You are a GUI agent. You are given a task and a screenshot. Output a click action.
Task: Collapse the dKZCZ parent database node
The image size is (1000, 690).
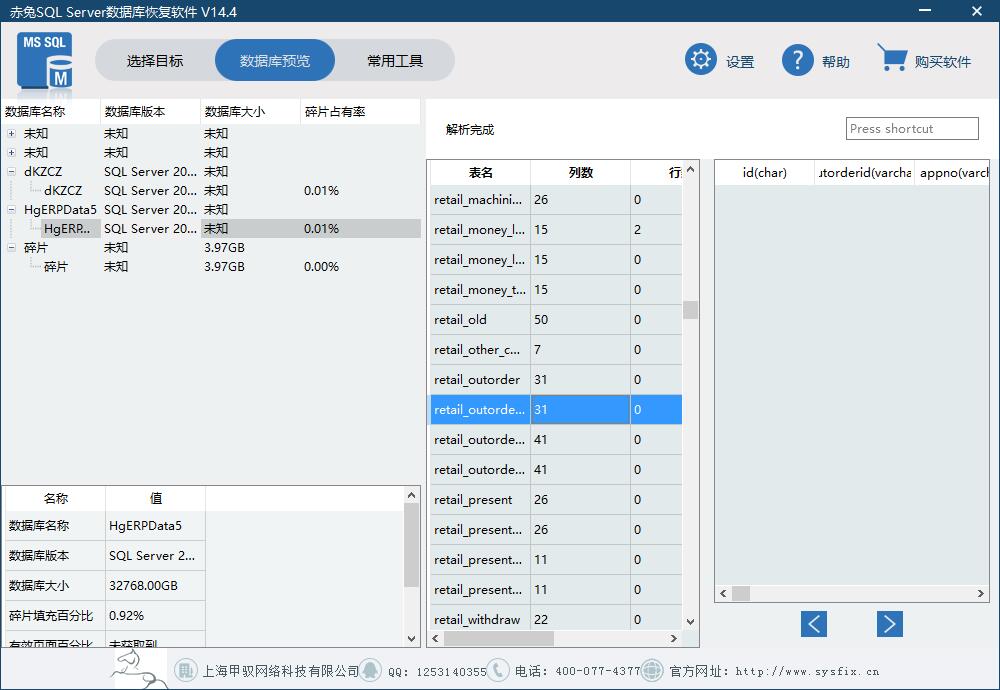pyautogui.click(x=11, y=172)
